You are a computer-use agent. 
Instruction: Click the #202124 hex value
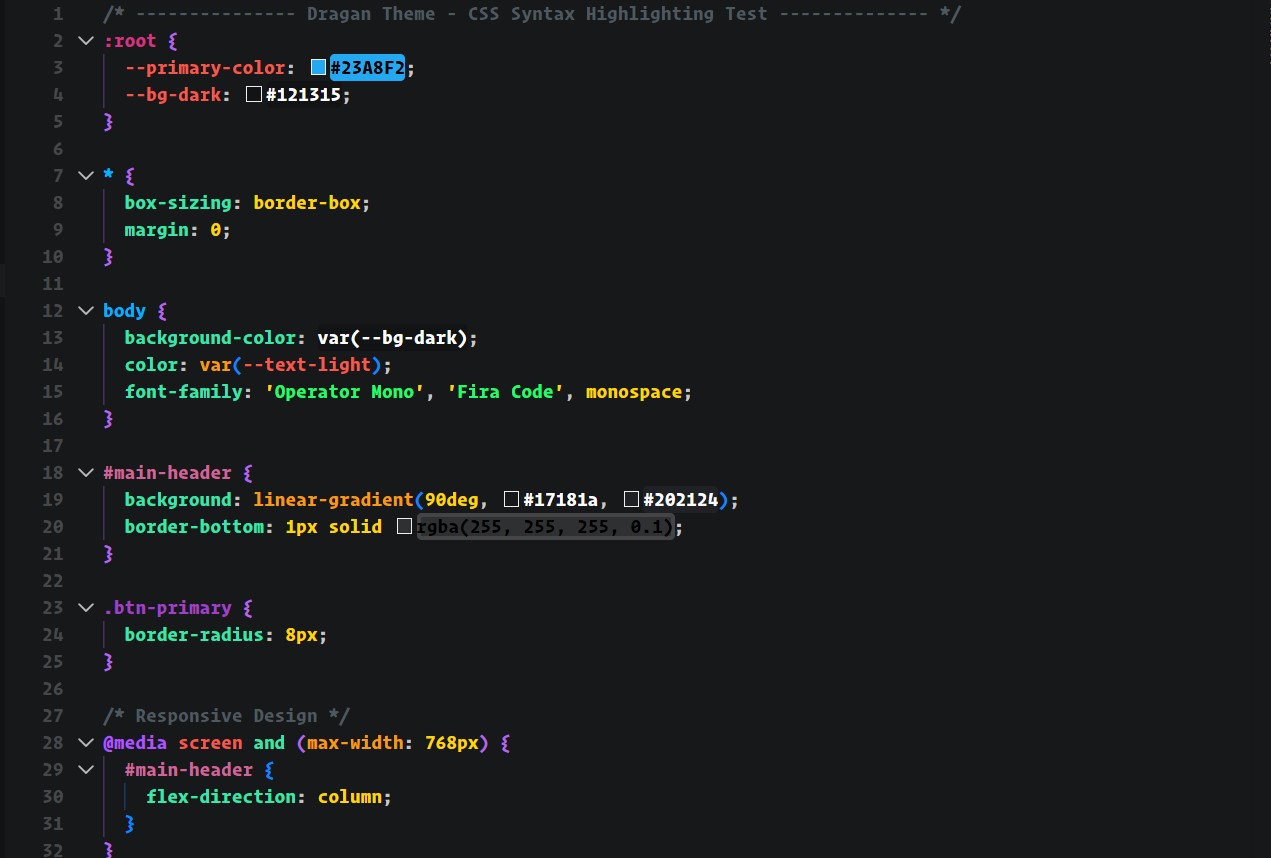(x=681, y=500)
